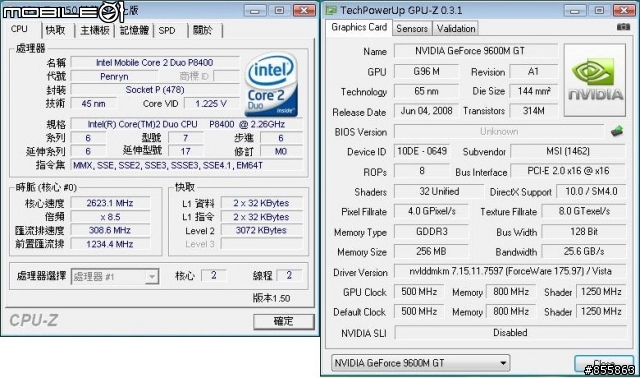Click the Level 2 cache value 3072 KBytes
The width and height of the screenshot is (640, 378).
[x=261, y=230]
